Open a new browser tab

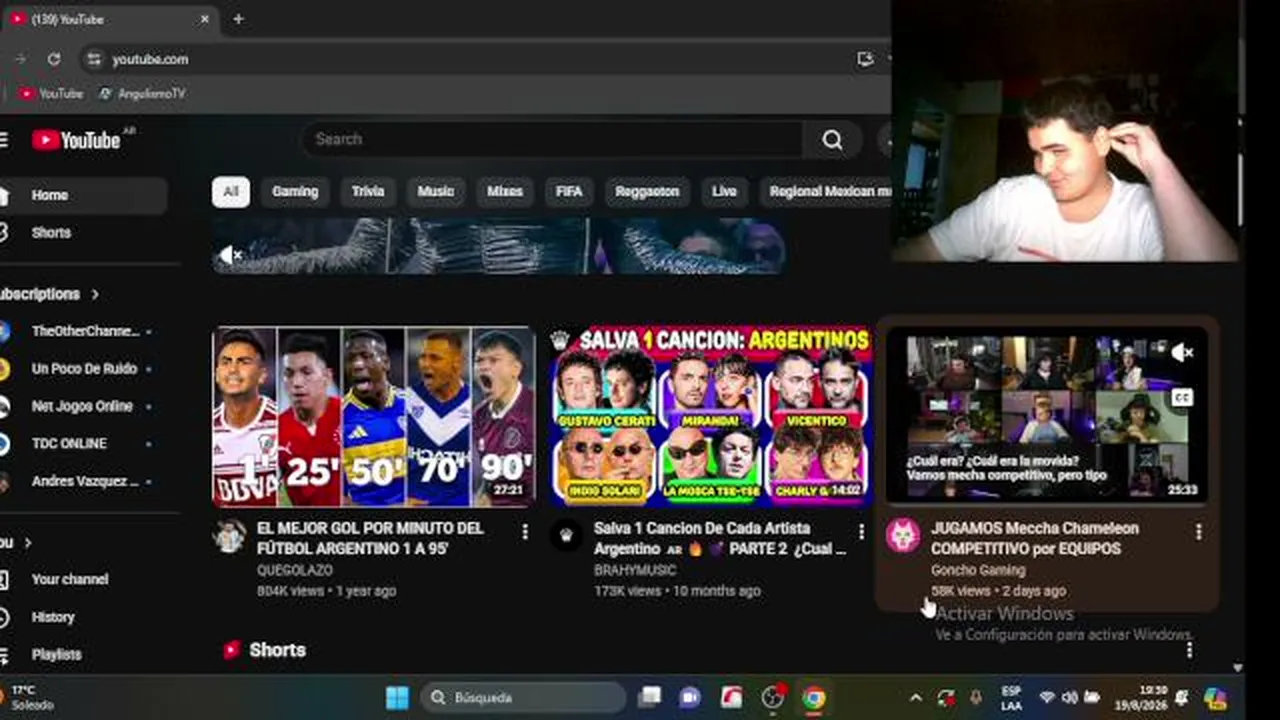(238, 19)
